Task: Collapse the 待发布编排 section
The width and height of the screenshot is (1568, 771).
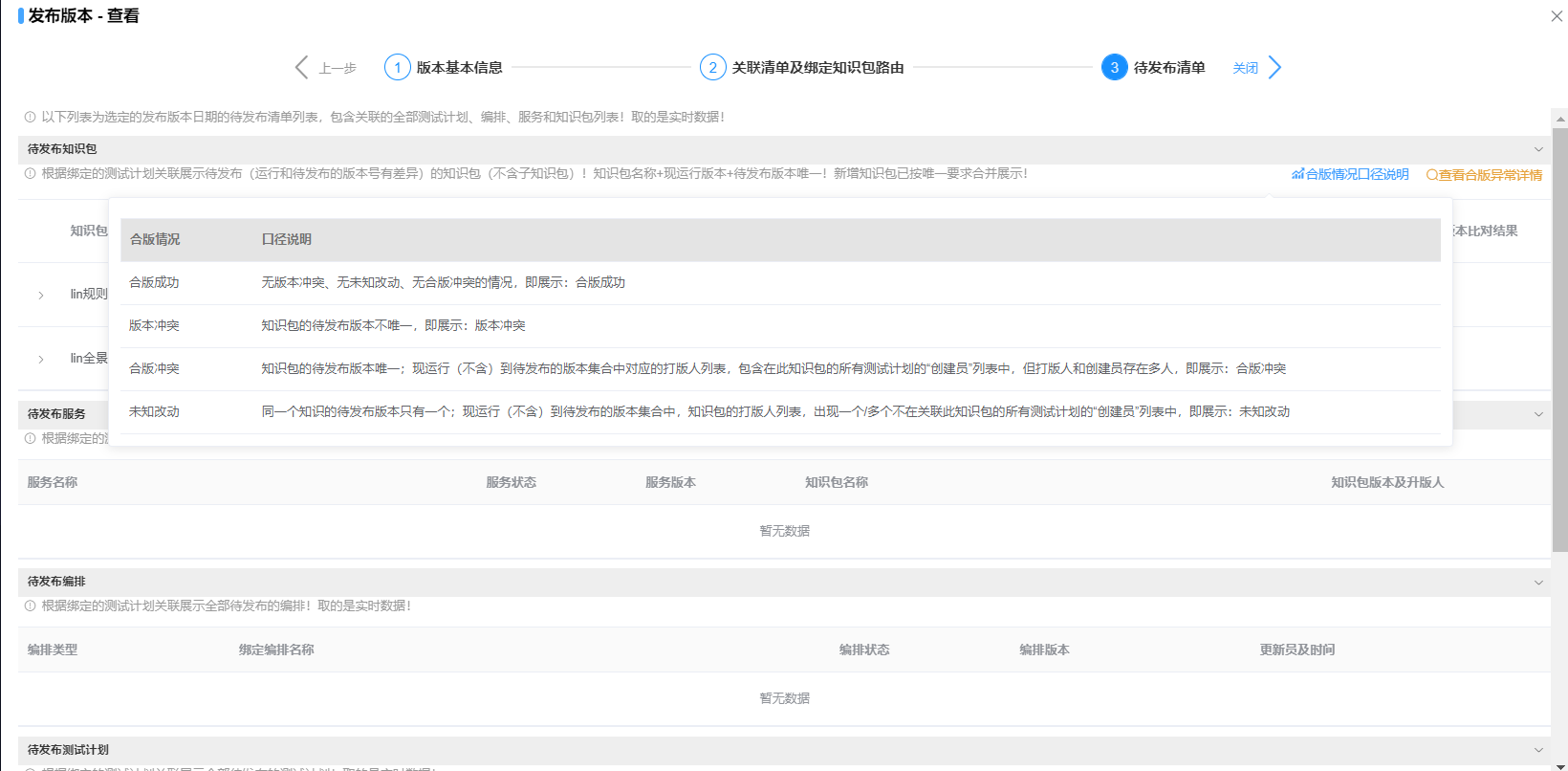Action: point(1538,582)
